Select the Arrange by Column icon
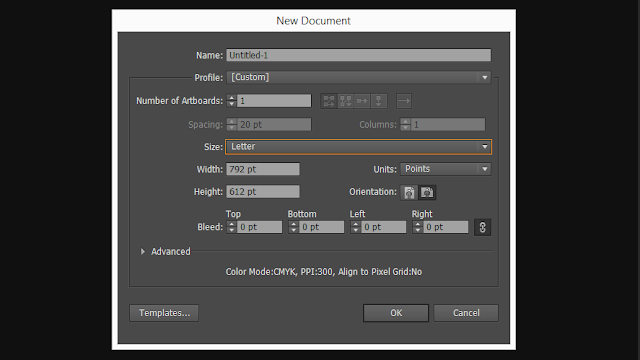 pyautogui.click(x=378, y=101)
